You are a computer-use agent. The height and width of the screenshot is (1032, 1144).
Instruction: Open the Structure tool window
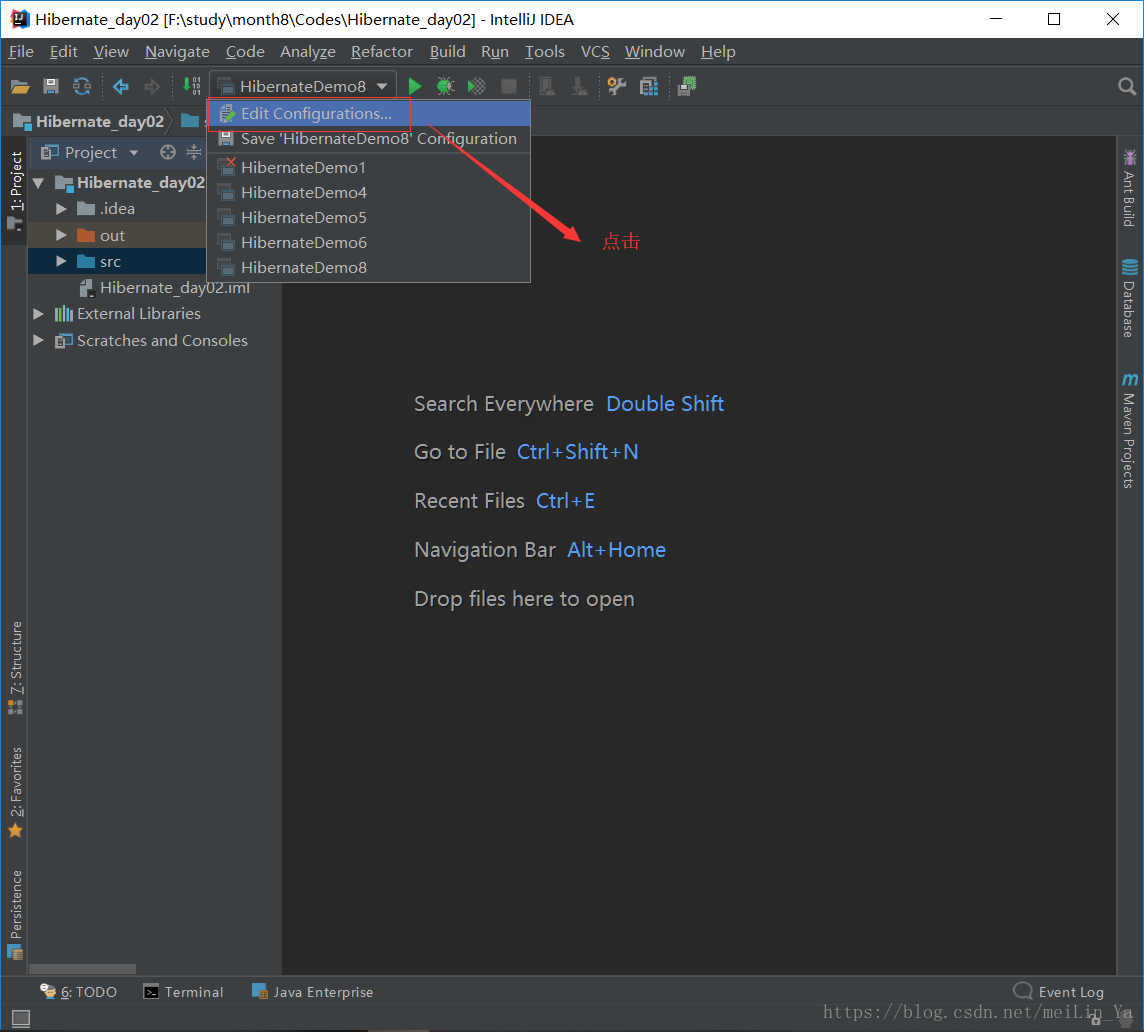tap(15, 667)
